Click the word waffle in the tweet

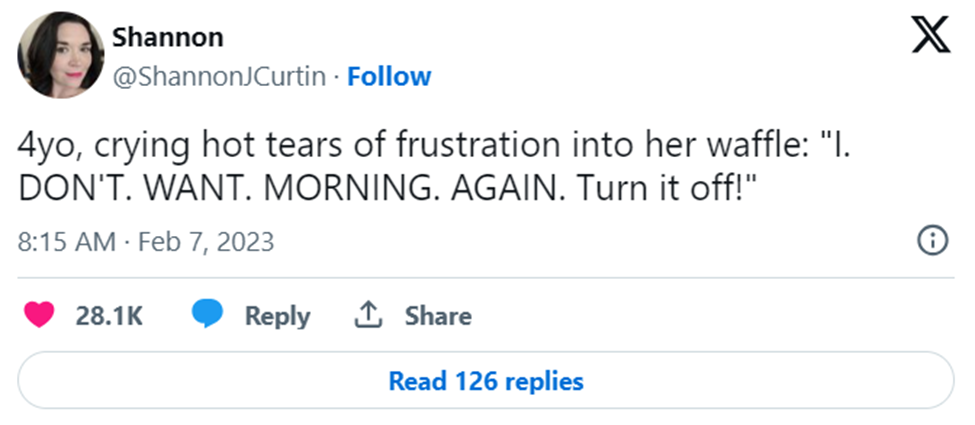(x=755, y=145)
